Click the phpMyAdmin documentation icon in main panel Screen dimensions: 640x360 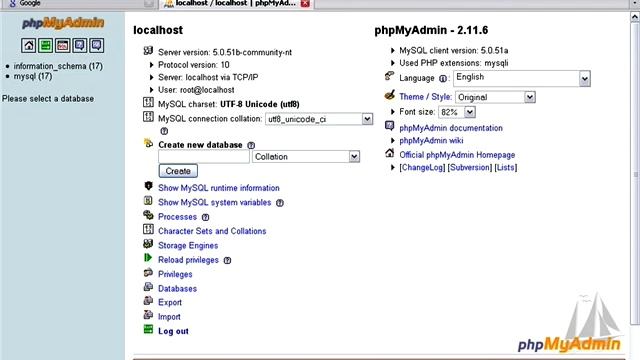point(390,126)
